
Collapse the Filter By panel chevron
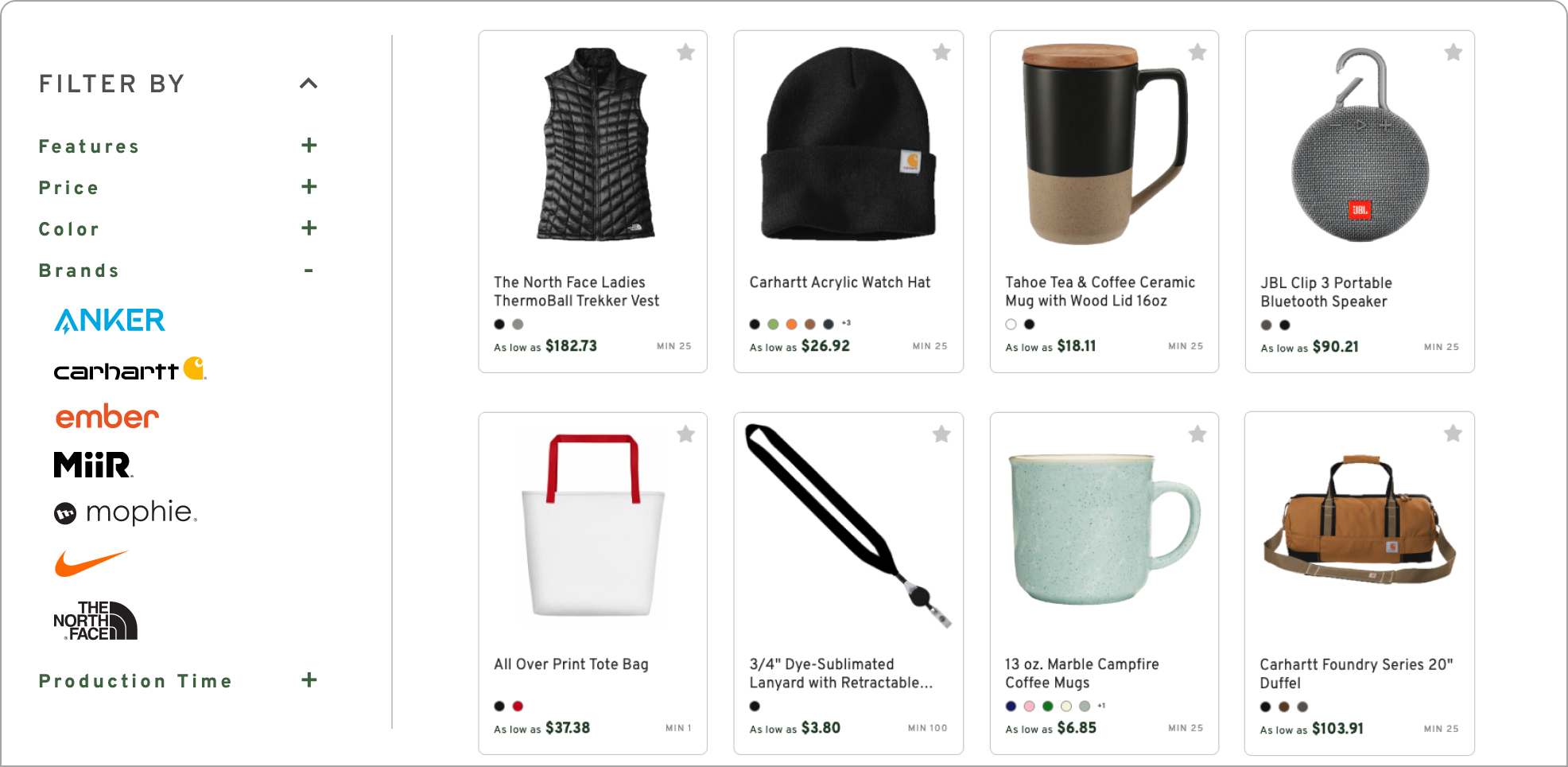(x=309, y=84)
